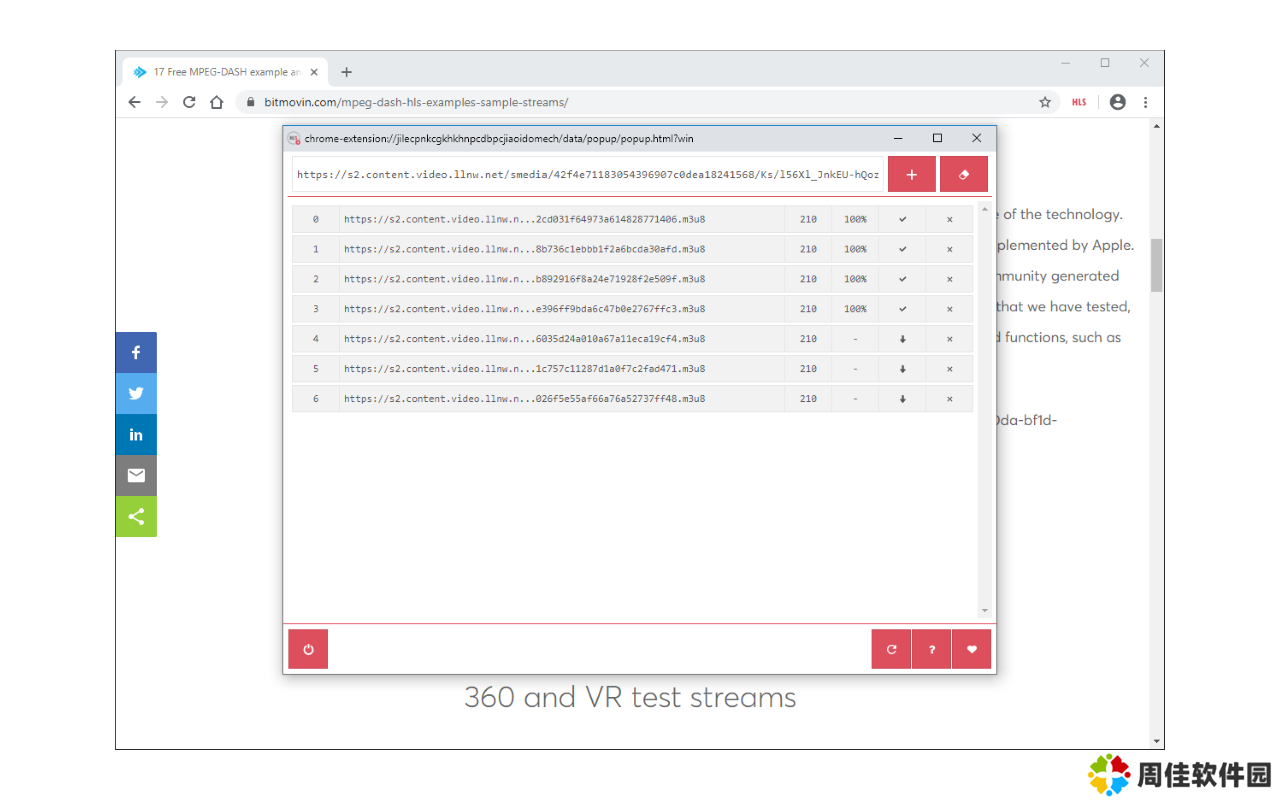
Task: Select the 17 Free MPEG-DASH browser tab
Action: (x=225, y=72)
